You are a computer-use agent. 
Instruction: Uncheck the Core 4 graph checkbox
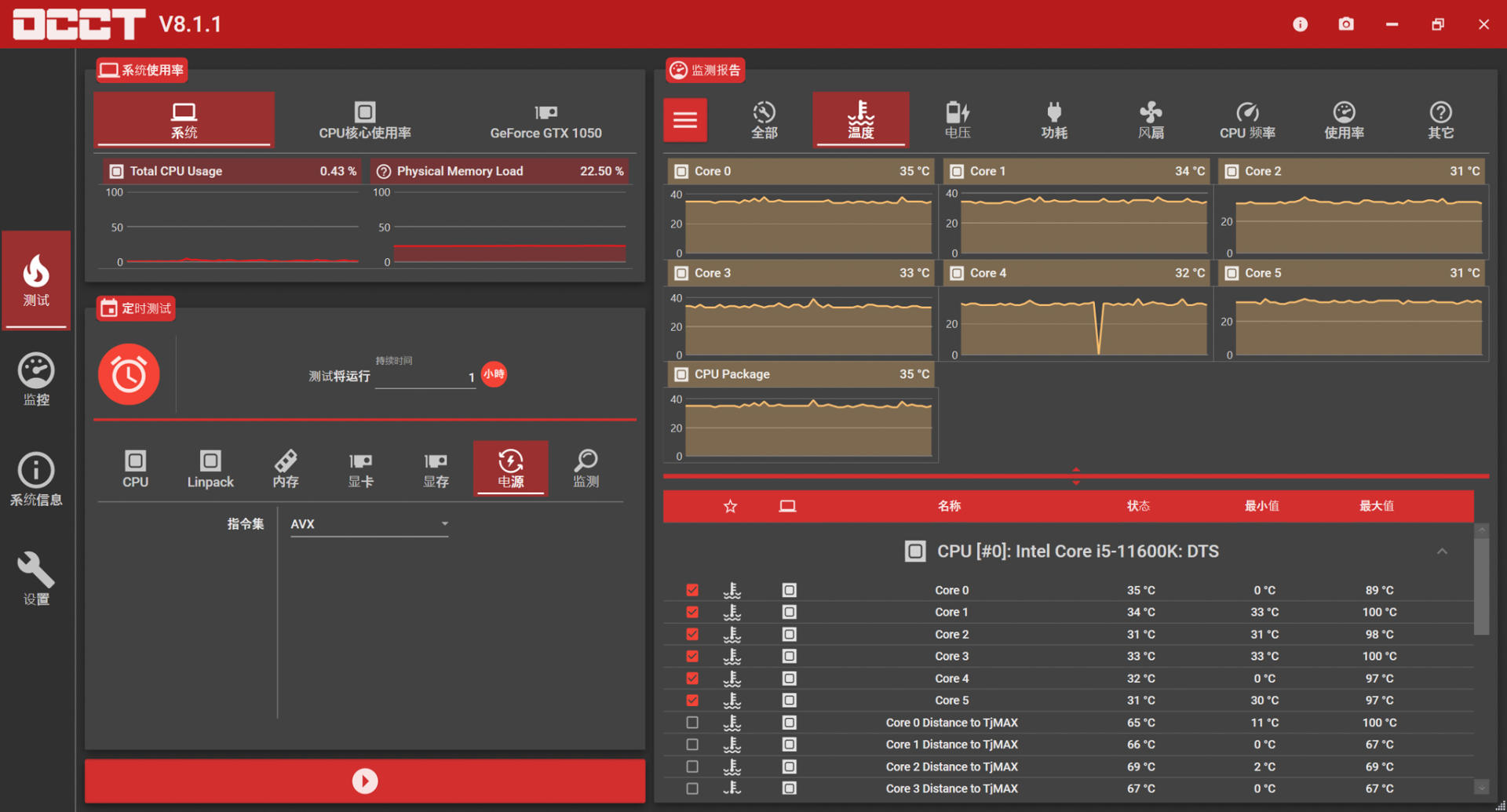(692, 678)
